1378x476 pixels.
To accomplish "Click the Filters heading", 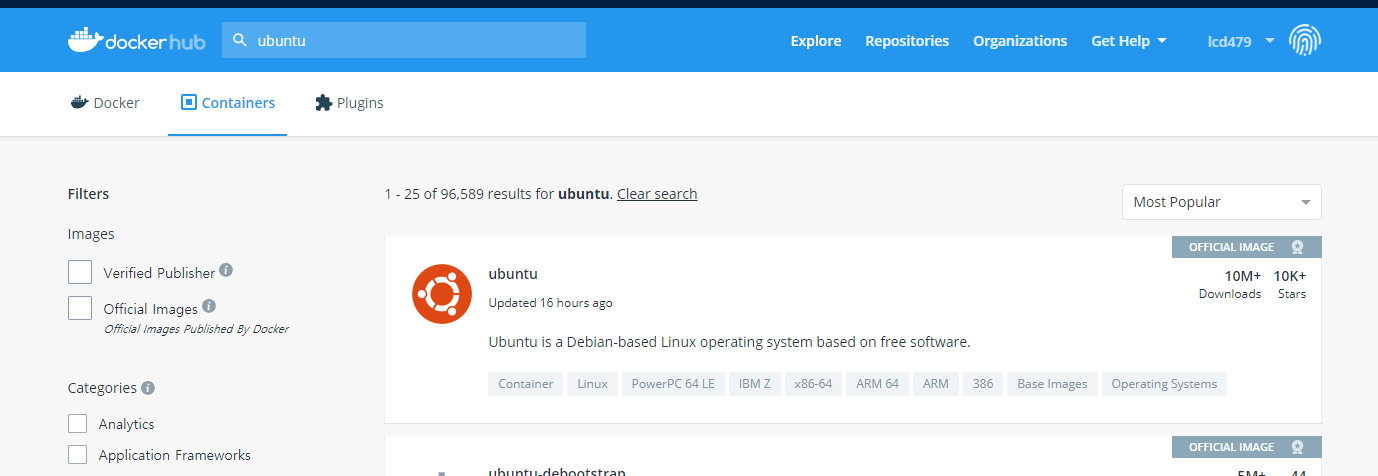I will tap(88, 194).
